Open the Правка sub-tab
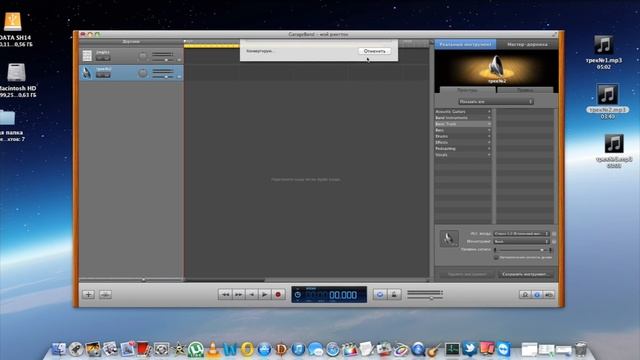The height and width of the screenshot is (360, 640). (525, 90)
